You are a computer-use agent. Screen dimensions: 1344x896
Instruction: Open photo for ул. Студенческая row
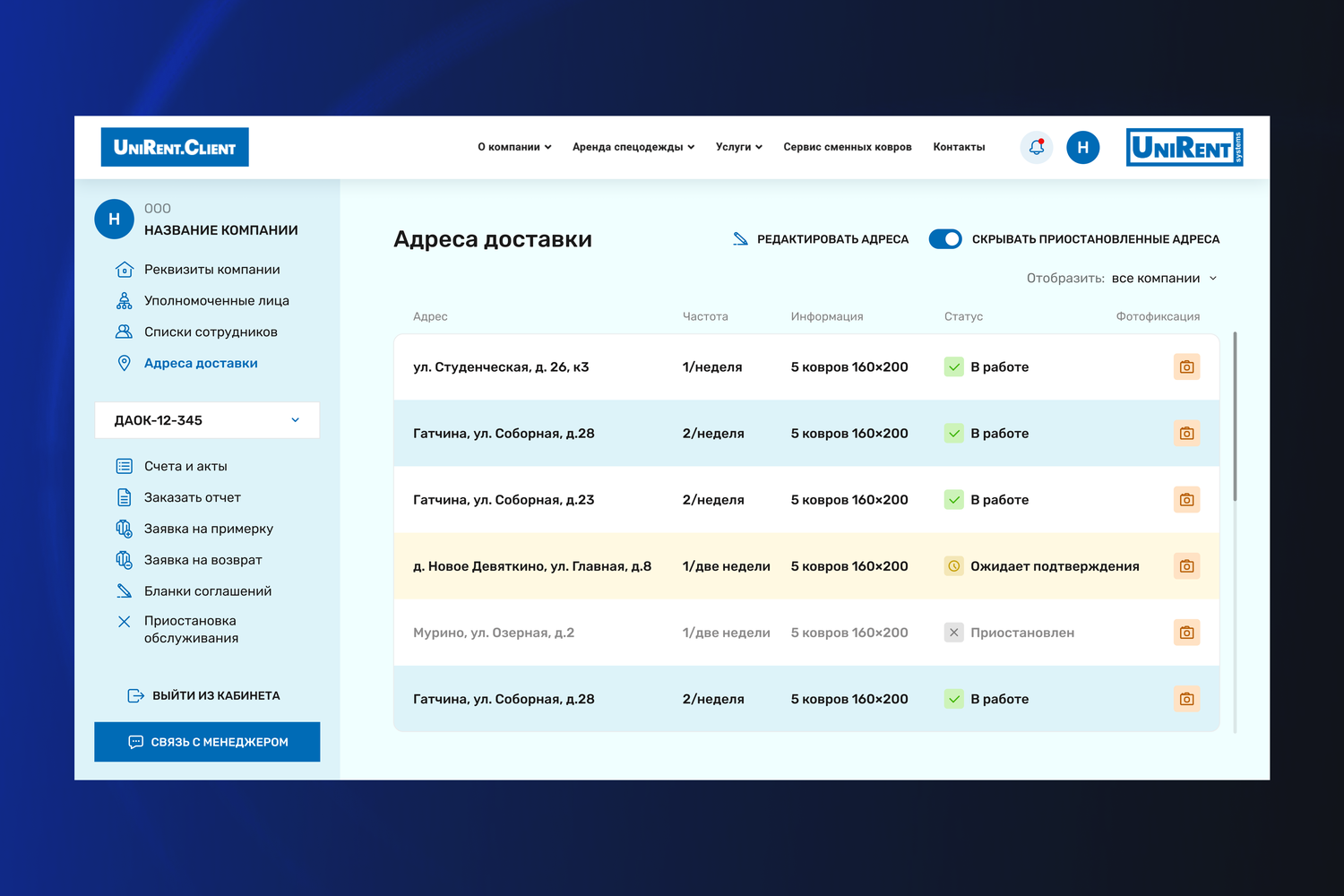pyautogui.click(x=1186, y=366)
